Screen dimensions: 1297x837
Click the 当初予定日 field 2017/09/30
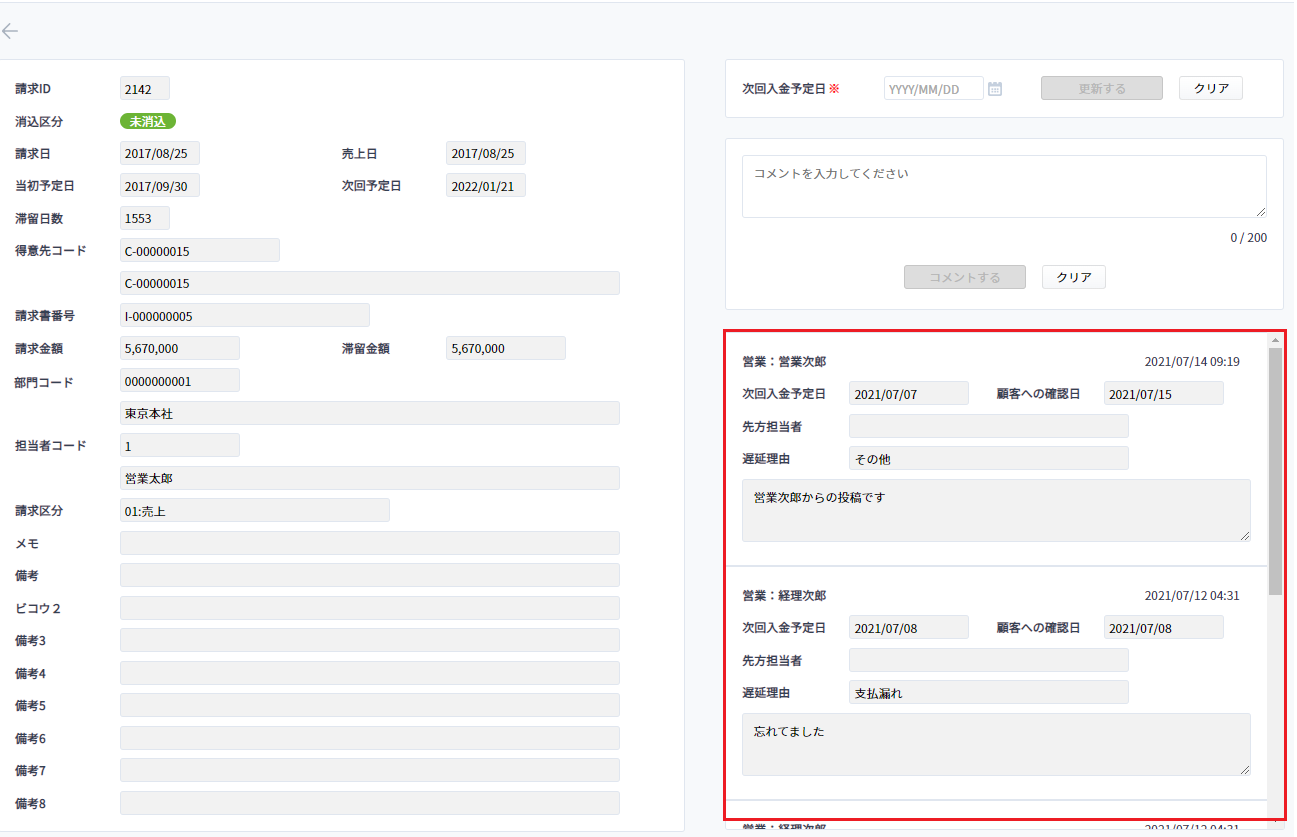pyautogui.click(x=160, y=185)
